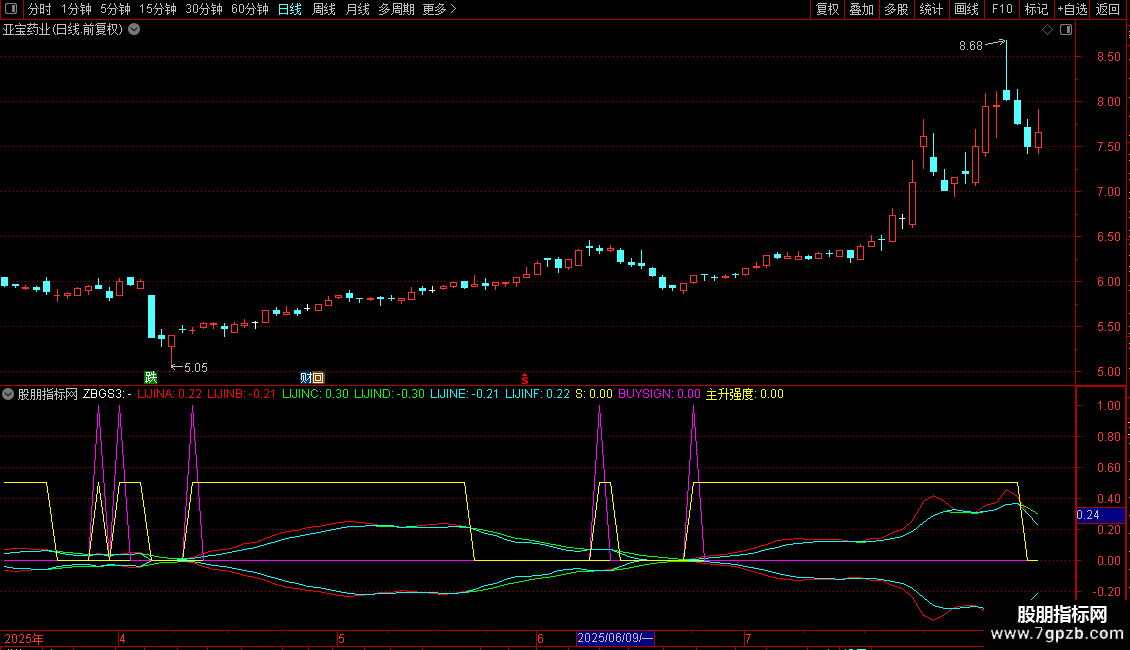1130x650 pixels.
Task: Click the 财 finance marker icon
Action: pyautogui.click(x=306, y=378)
